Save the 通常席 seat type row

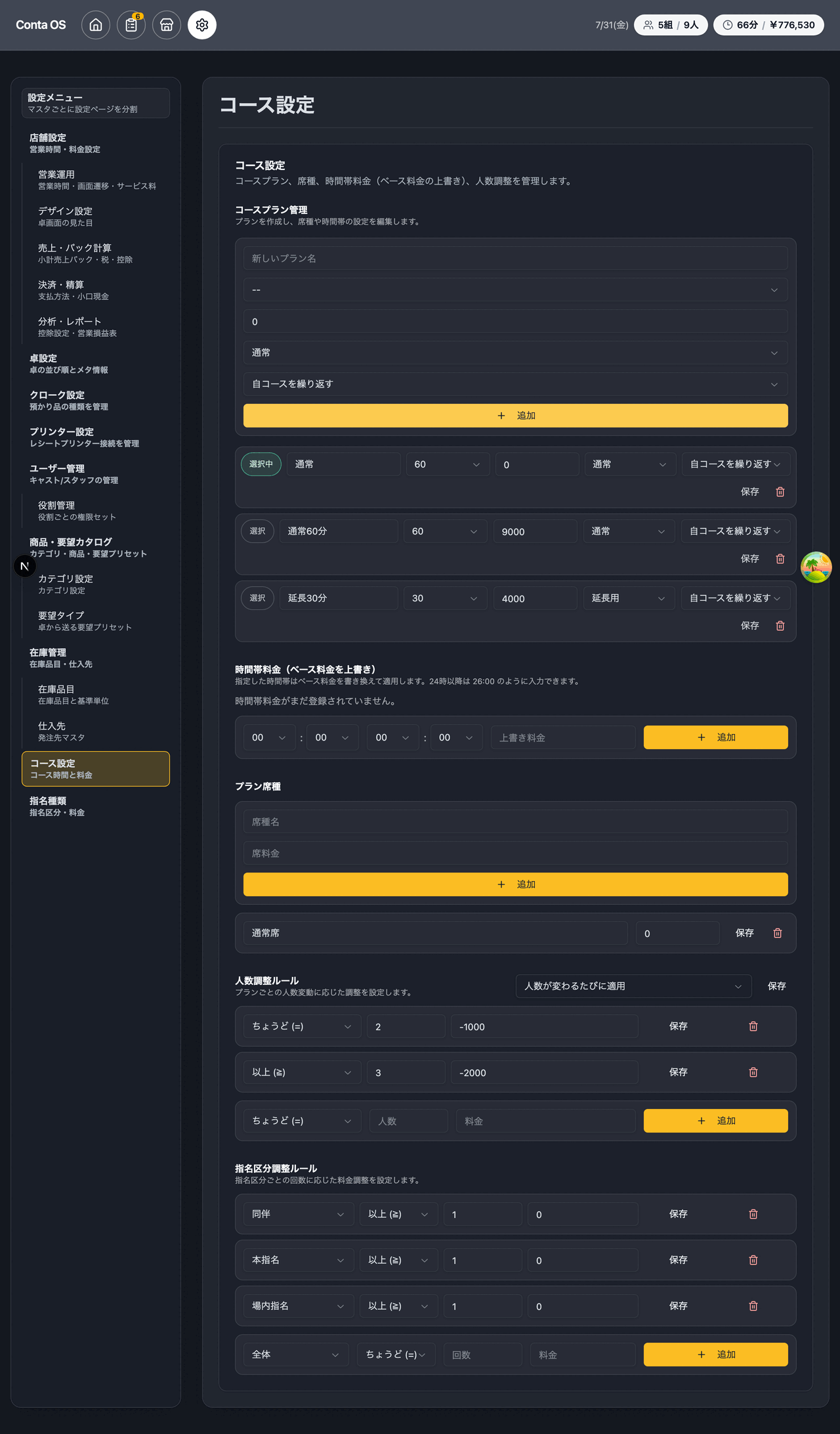(x=745, y=933)
